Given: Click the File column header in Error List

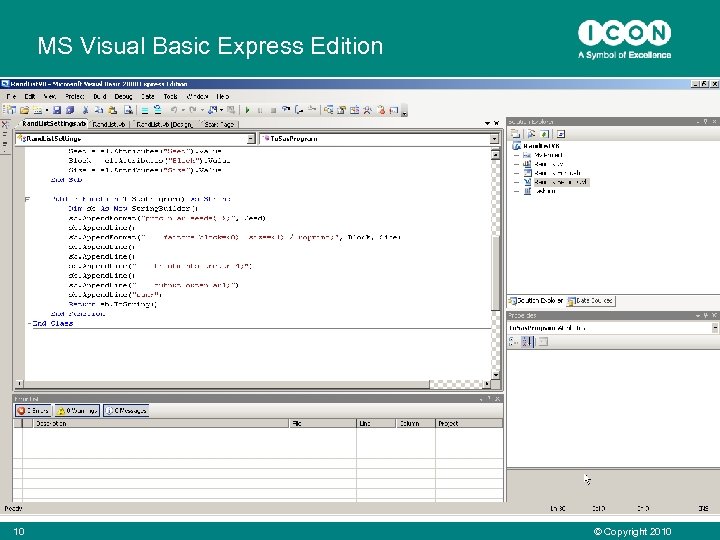Looking at the screenshot, I should coord(323,423).
